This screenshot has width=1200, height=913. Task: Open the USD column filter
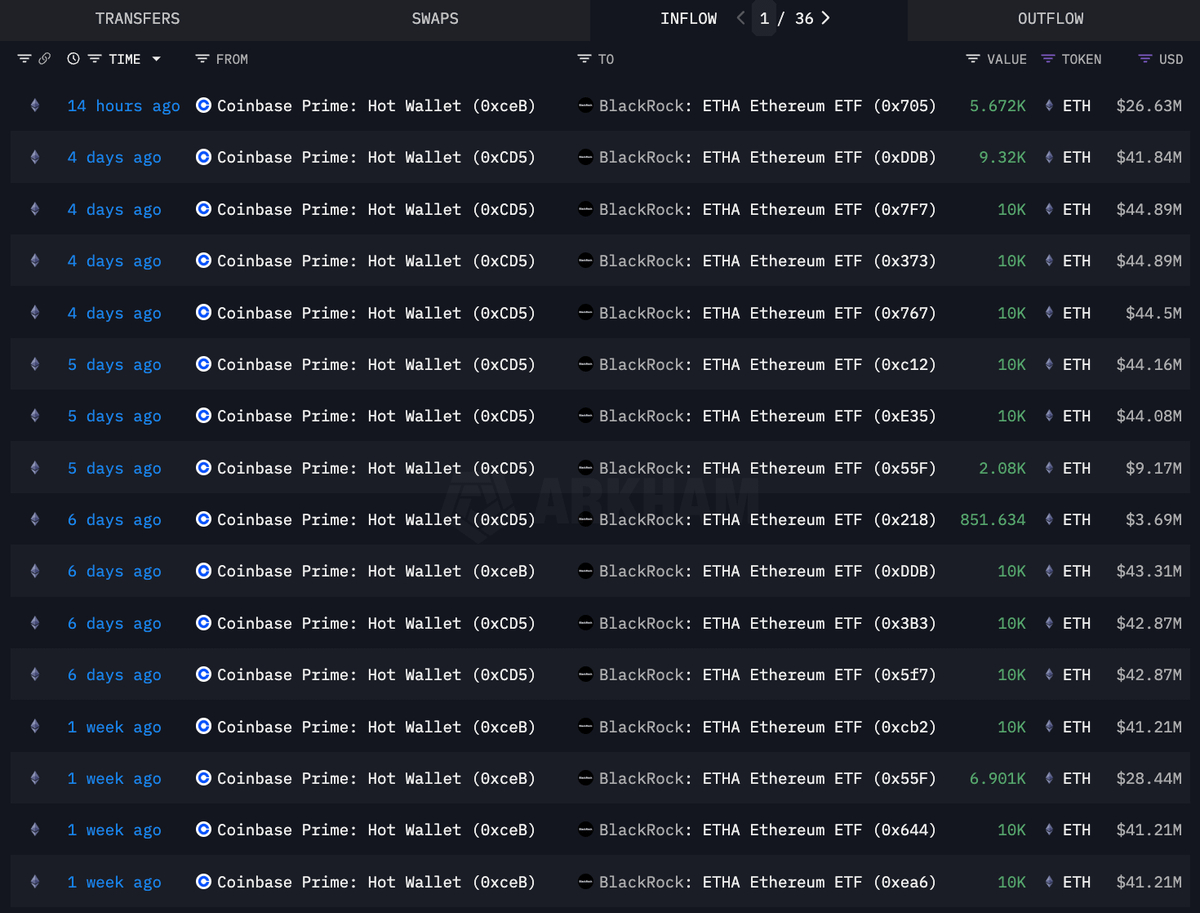(x=1145, y=59)
